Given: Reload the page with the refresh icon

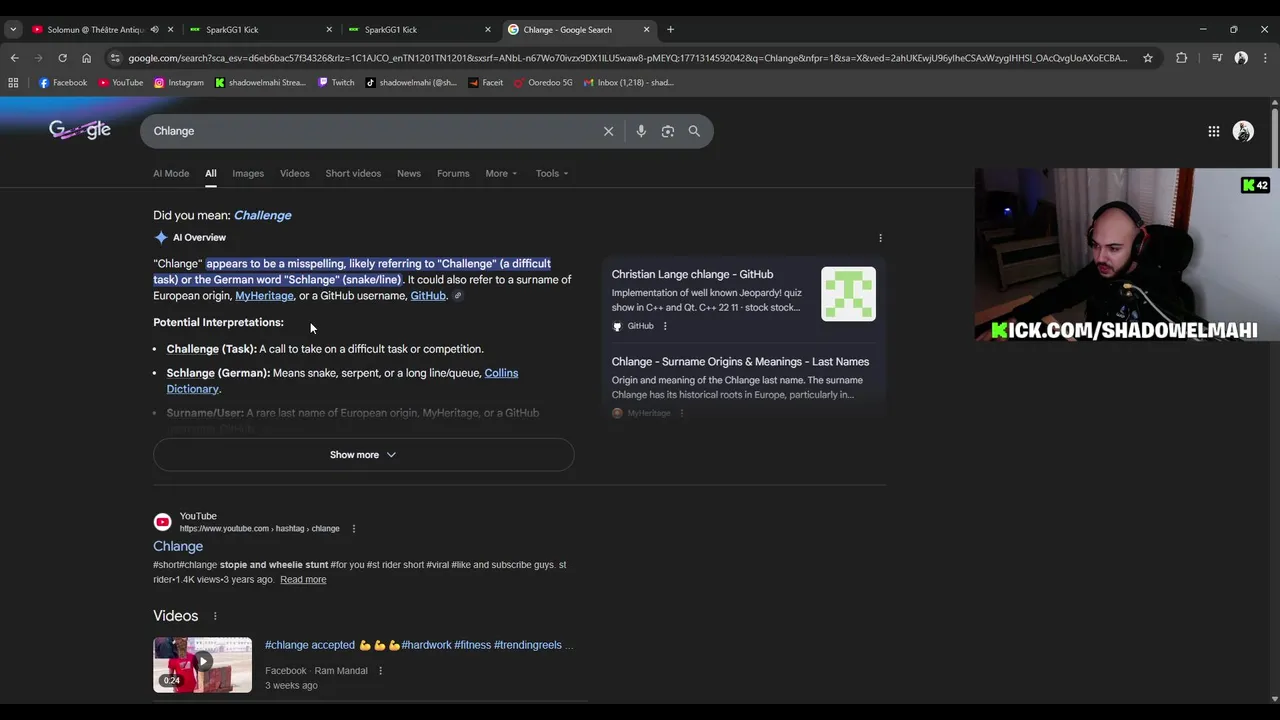Looking at the screenshot, I should (x=62, y=58).
